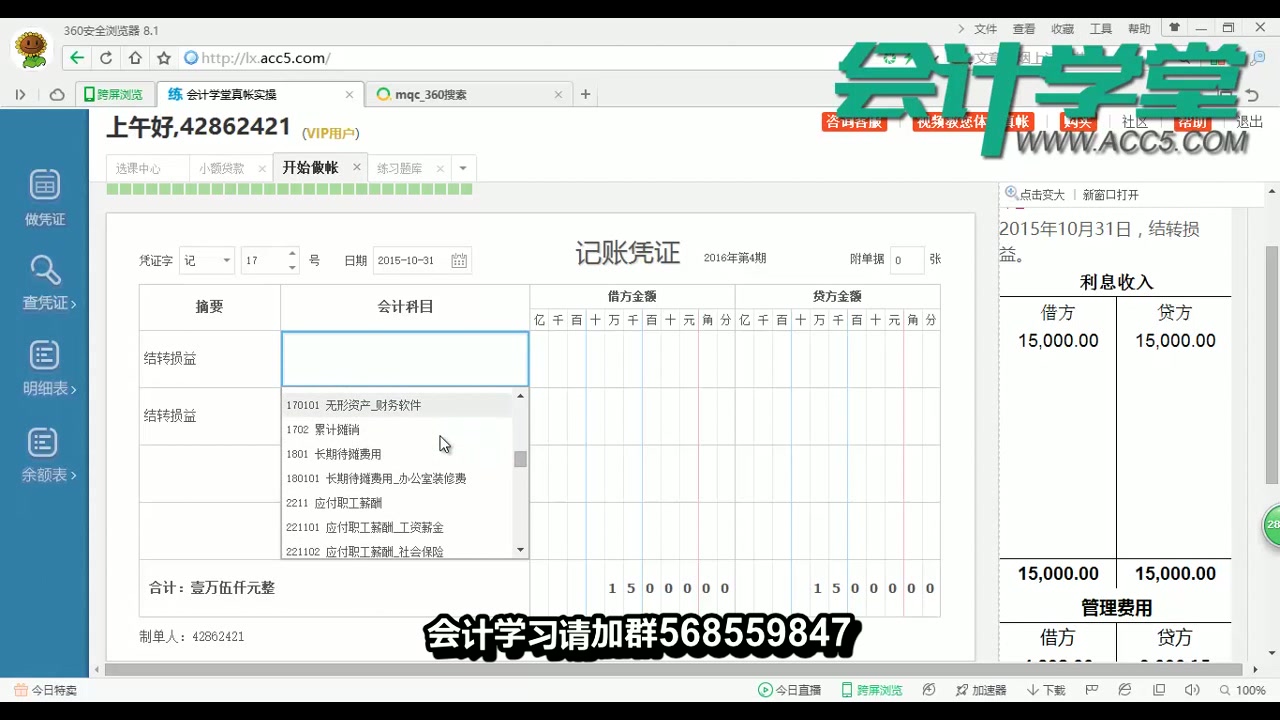1280x720 pixels.
Task: Click the 附单据 count input field
Action: click(906, 260)
